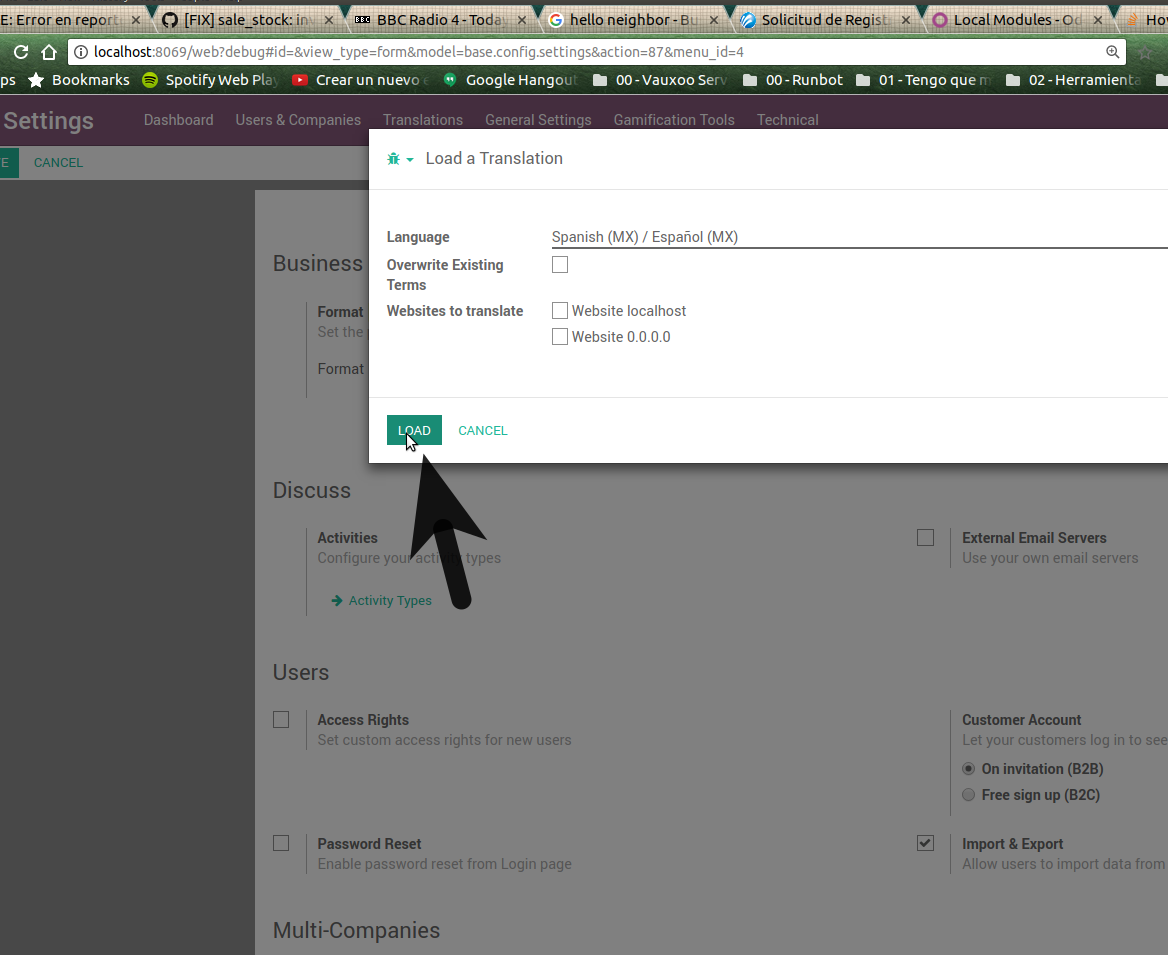Open 02 - Herramienta bookmark folder
The image size is (1168, 955).
[1073, 80]
